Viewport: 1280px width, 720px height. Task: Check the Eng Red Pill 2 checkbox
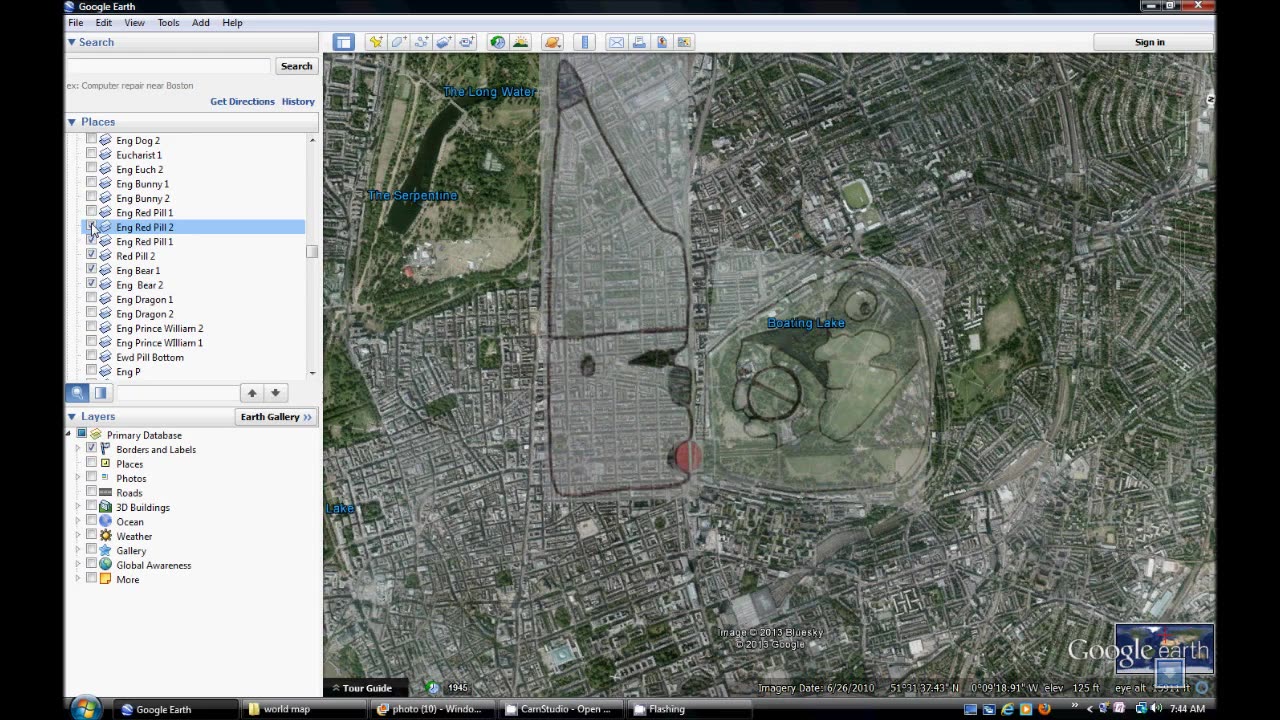click(91, 227)
